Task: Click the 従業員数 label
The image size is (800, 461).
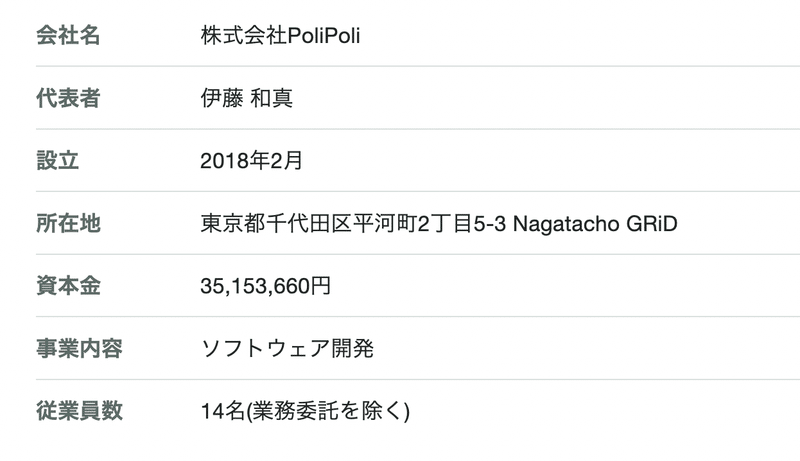Action: [79, 411]
